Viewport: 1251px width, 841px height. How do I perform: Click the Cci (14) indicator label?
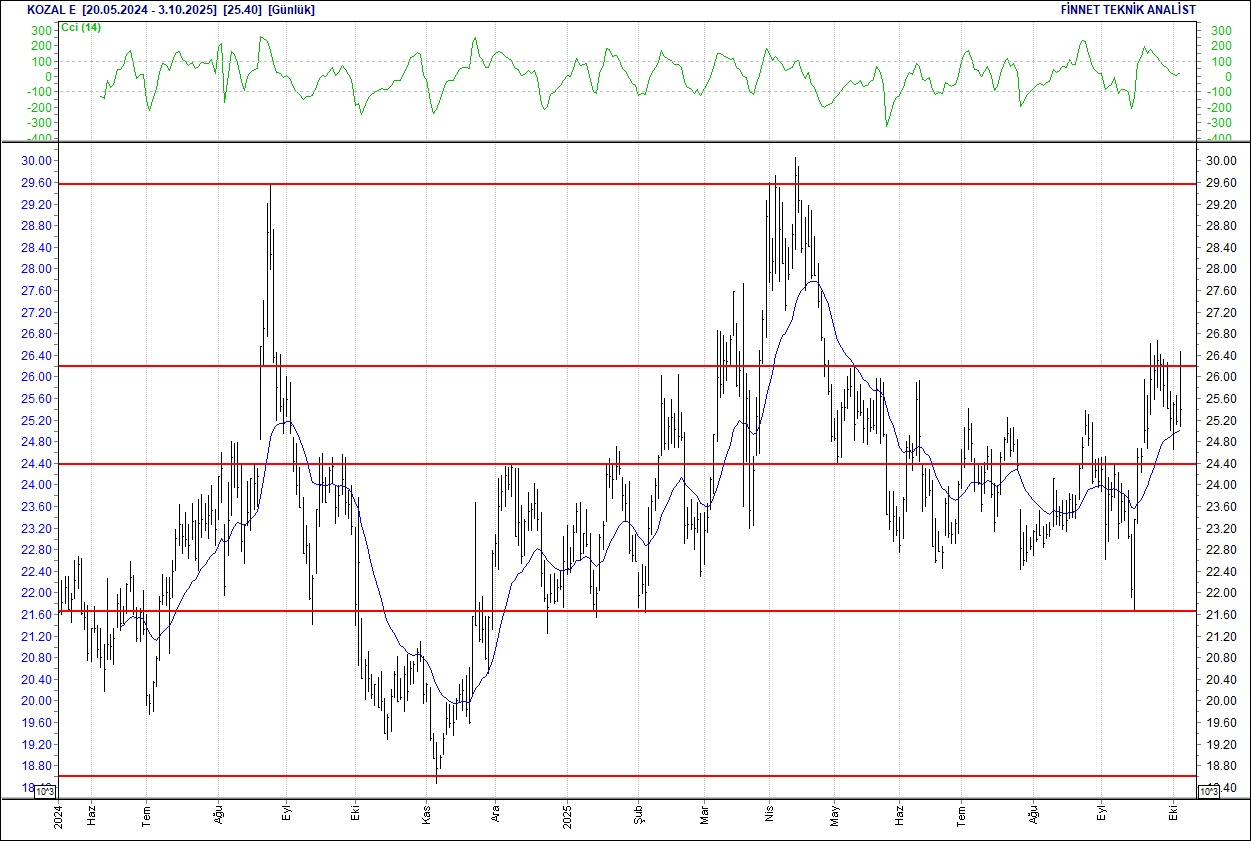tap(81, 27)
